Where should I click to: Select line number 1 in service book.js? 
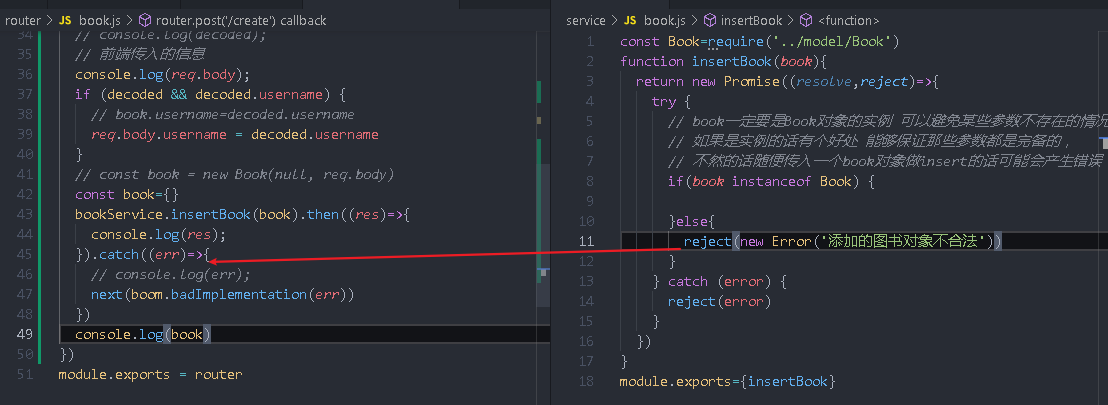click(591, 42)
